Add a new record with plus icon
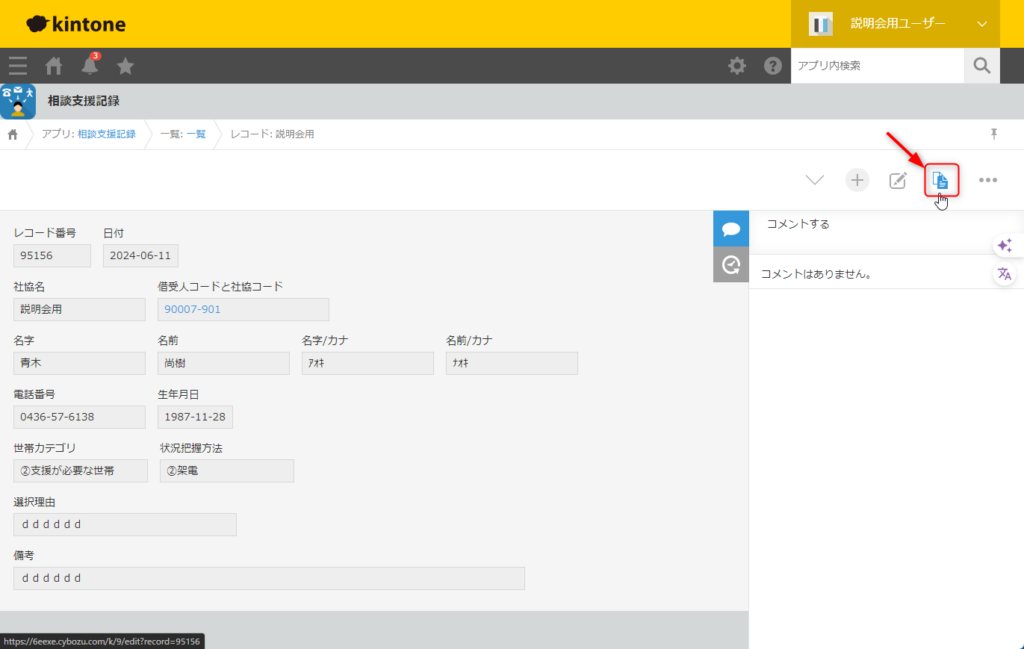 click(x=857, y=180)
